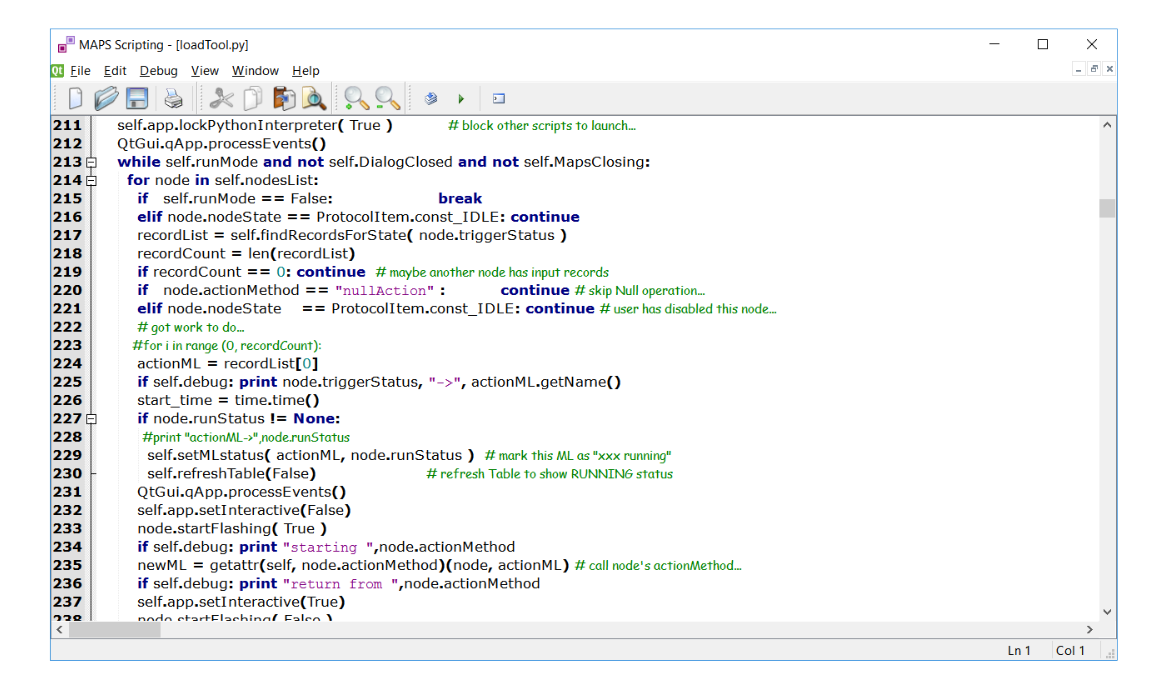The image size is (1155, 691).
Task: Click the Qt logo icon in menu bar
Action: (x=57, y=71)
